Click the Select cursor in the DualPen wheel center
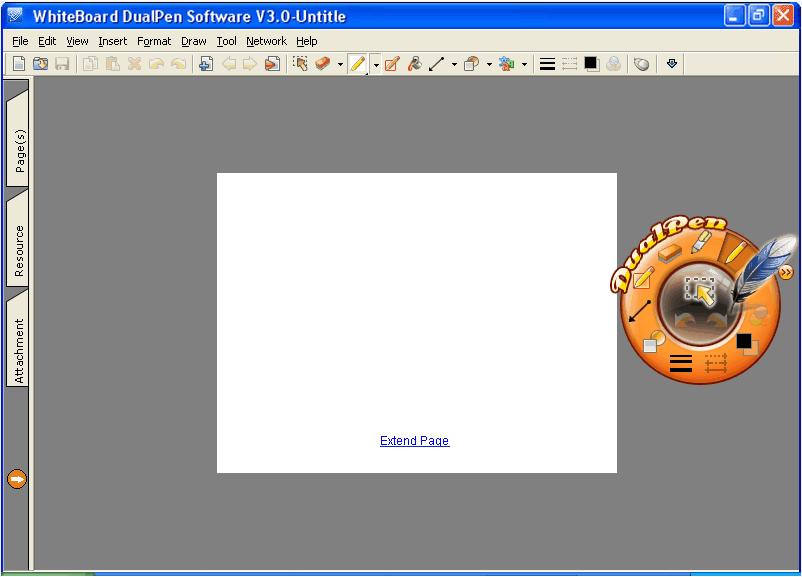This screenshot has height=577, width=802. pos(700,292)
